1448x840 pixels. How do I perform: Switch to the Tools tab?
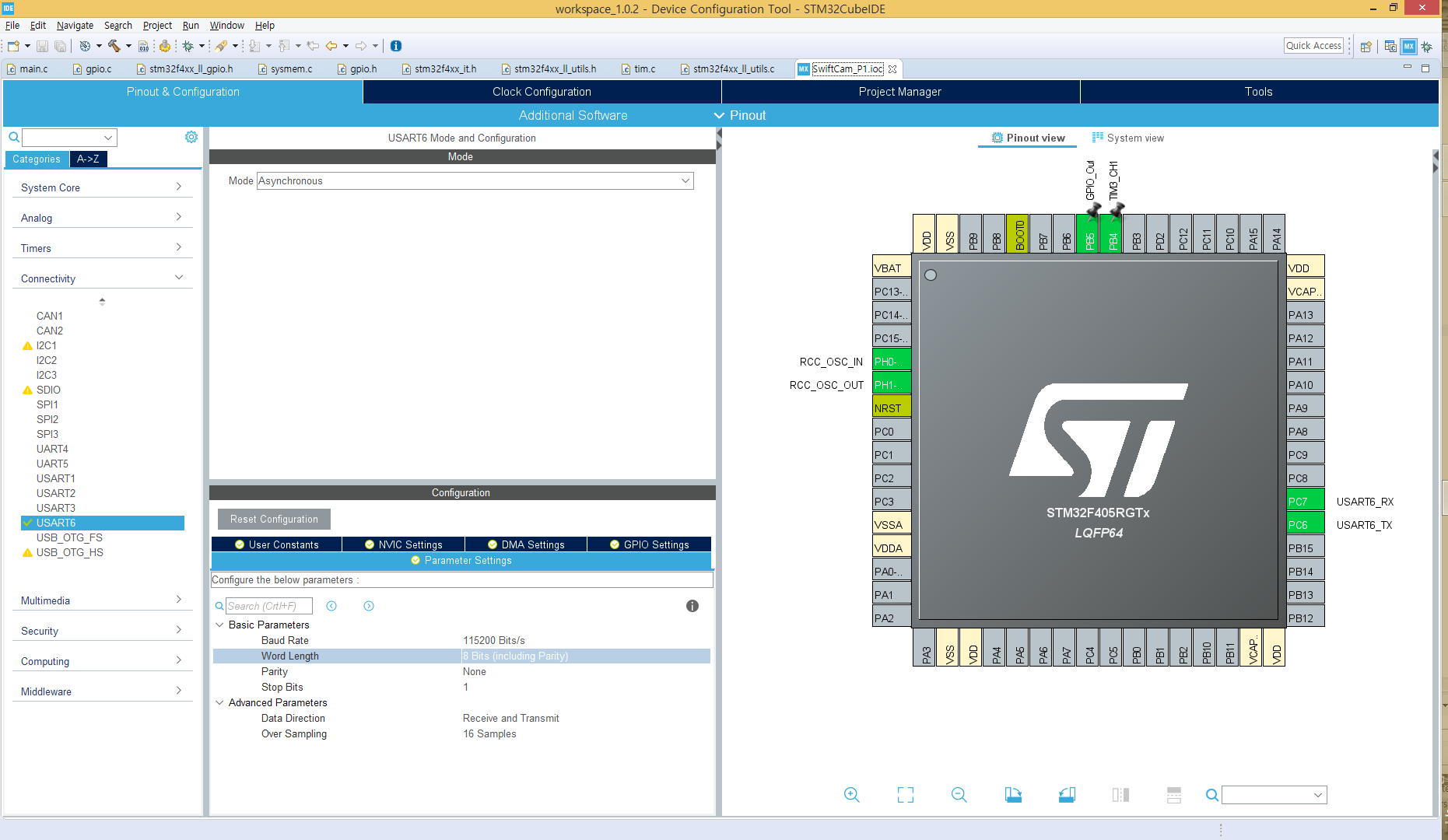pyautogui.click(x=1258, y=92)
